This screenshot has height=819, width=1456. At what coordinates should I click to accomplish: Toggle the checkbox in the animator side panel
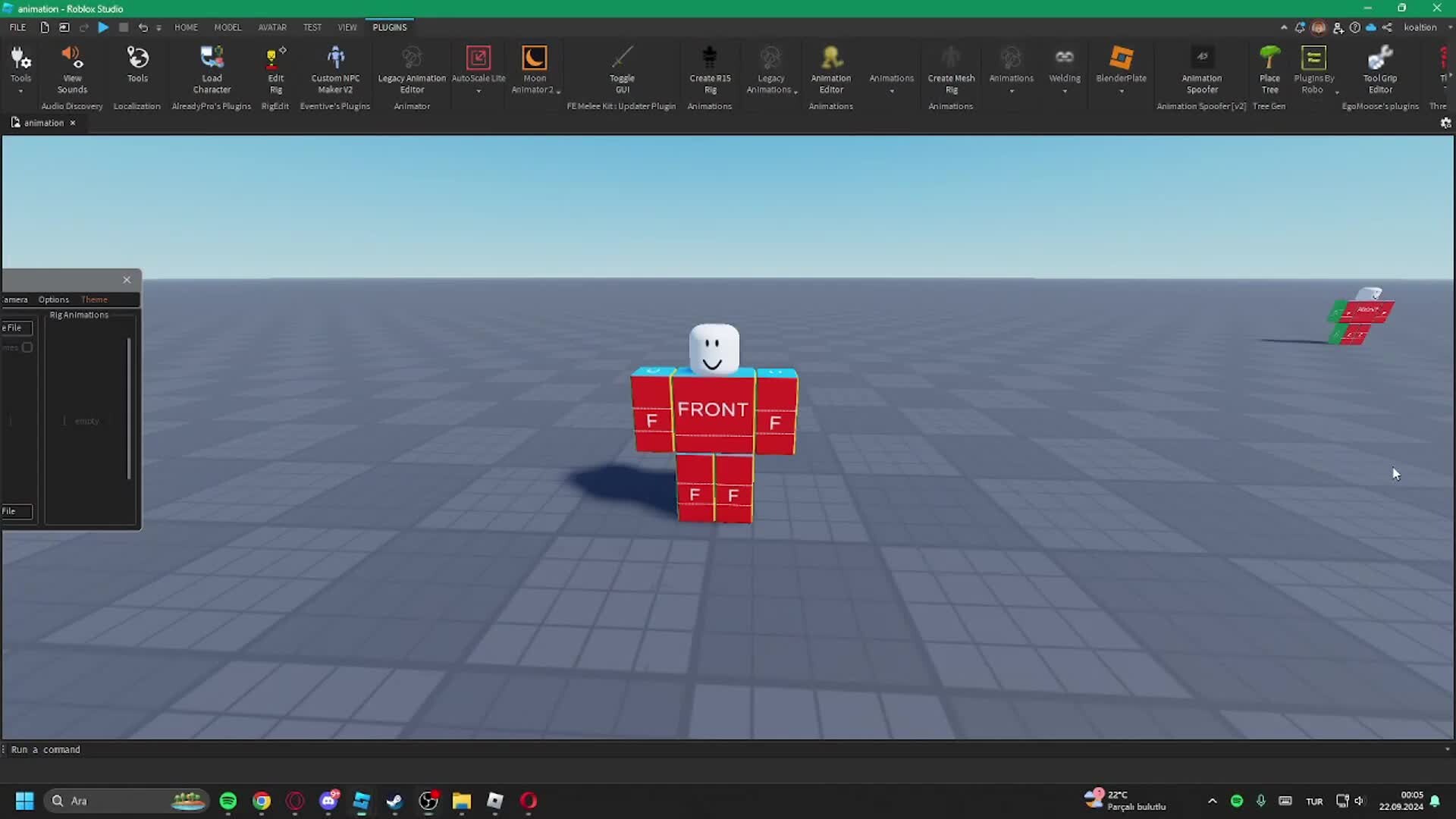pyautogui.click(x=27, y=347)
